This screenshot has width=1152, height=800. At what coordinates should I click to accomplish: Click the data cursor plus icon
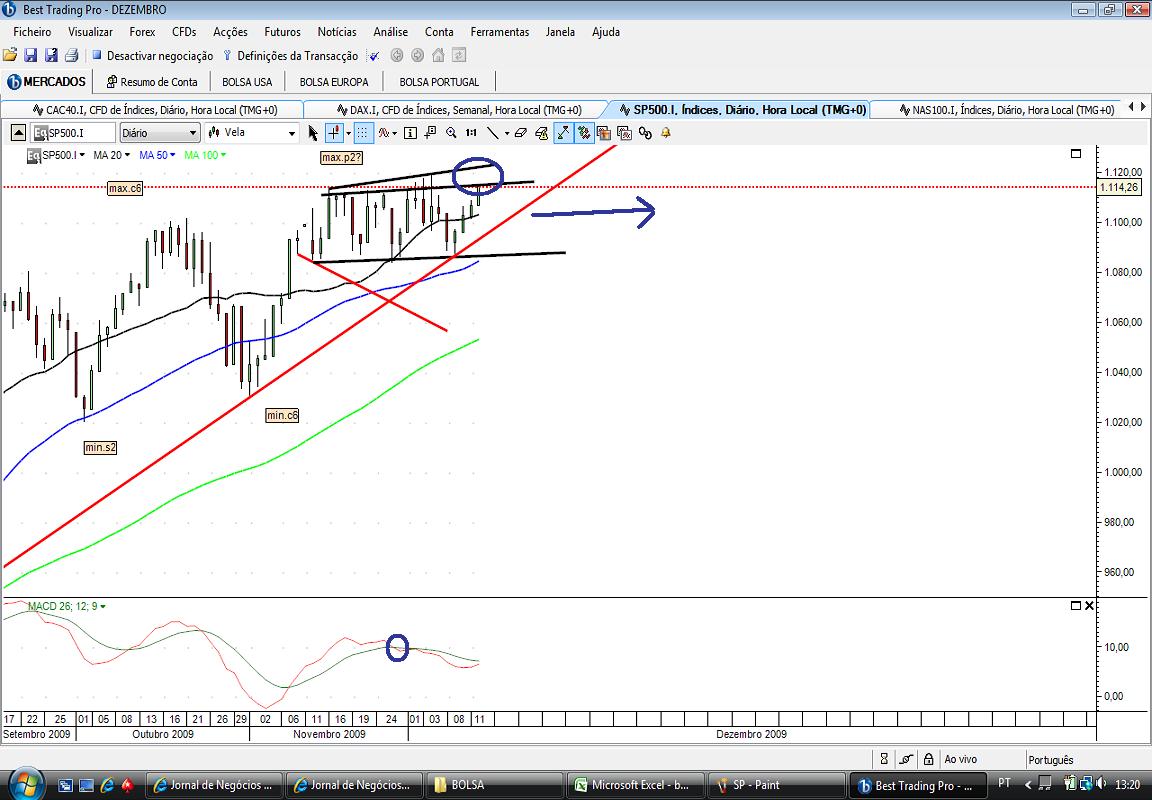pyautogui.click(x=430, y=133)
